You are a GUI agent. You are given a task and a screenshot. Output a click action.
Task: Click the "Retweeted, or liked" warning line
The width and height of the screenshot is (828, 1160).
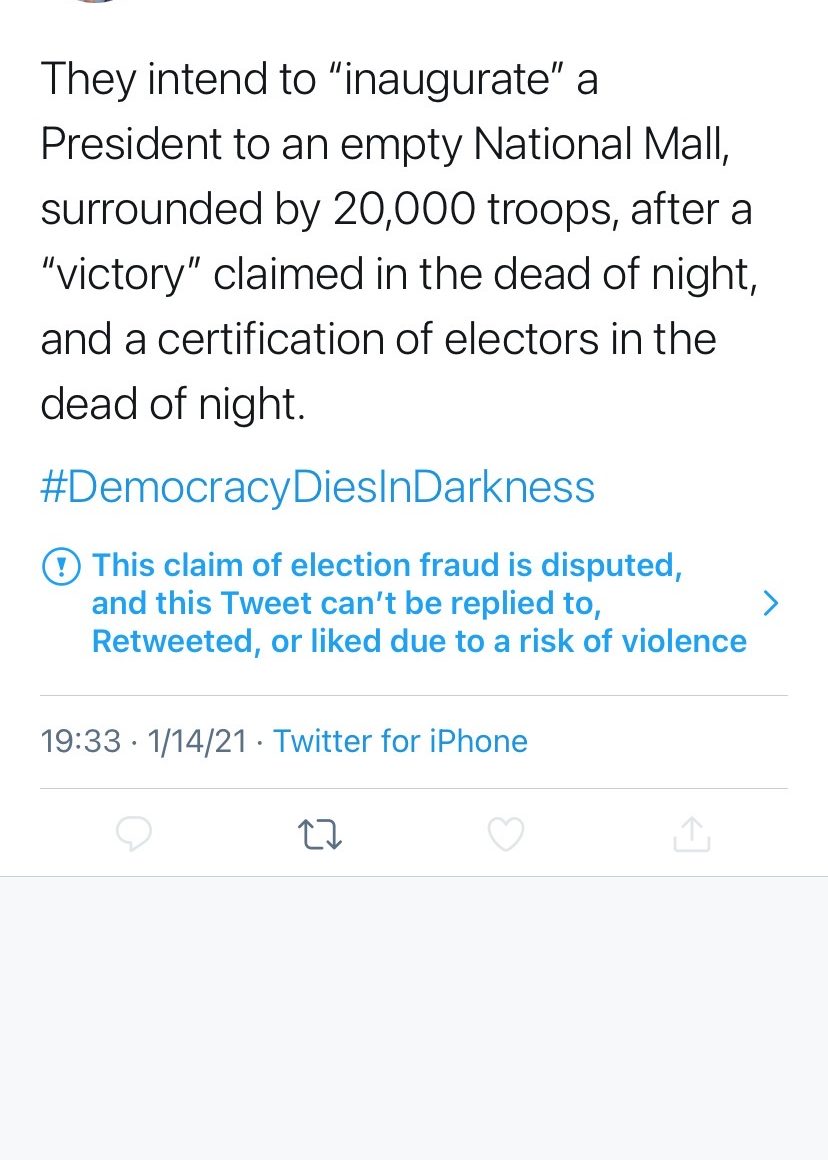(419, 641)
